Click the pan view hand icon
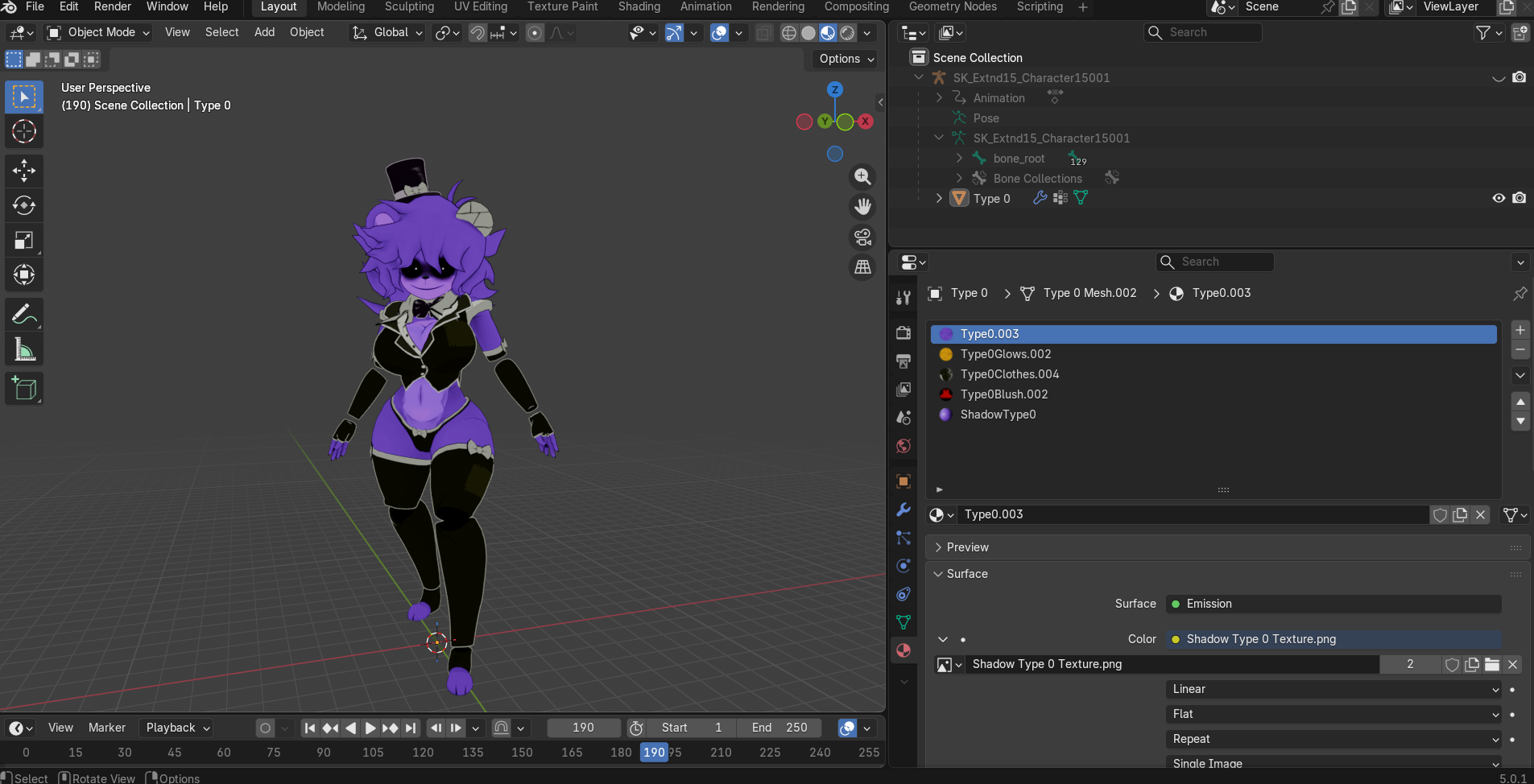The width and height of the screenshot is (1534, 784). pyautogui.click(x=862, y=207)
